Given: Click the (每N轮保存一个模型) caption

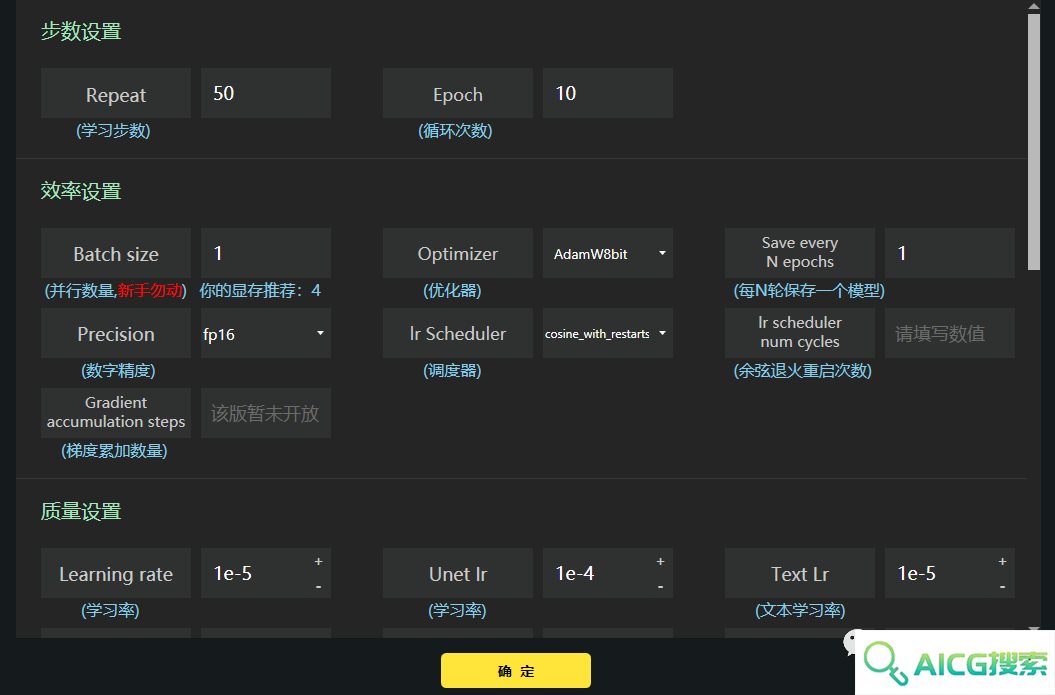Looking at the screenshot, I should (809, 291).
